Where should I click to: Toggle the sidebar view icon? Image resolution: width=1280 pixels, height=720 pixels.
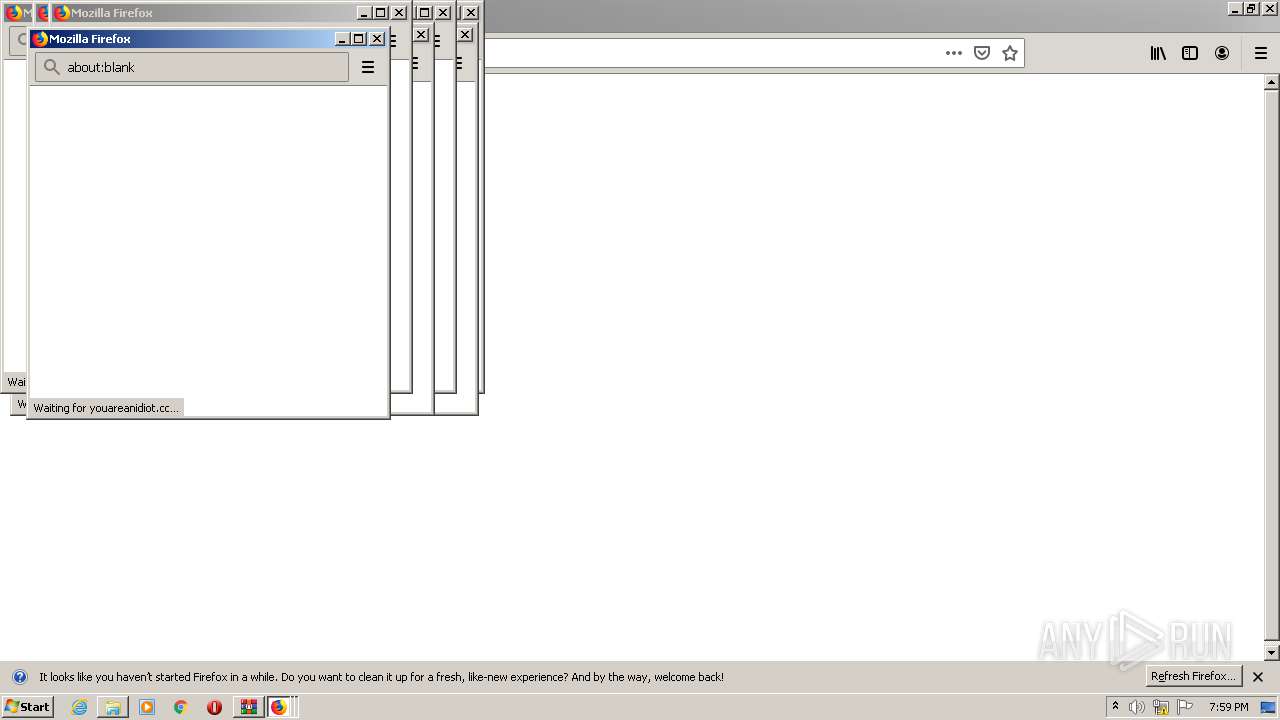1190,53
